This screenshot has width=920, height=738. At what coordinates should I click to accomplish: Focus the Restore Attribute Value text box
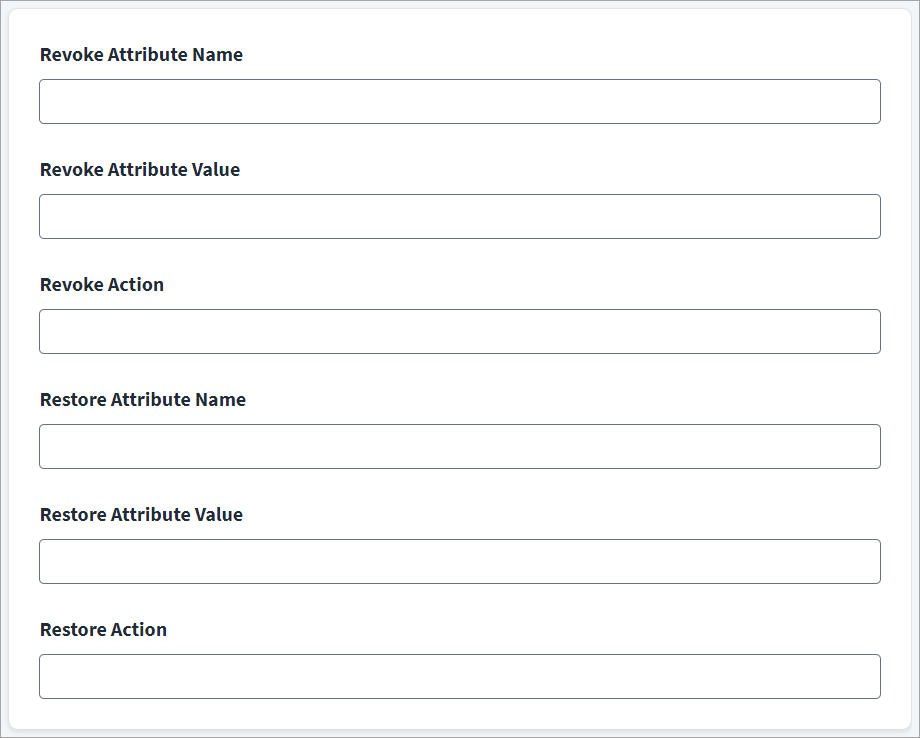[460, 561]
